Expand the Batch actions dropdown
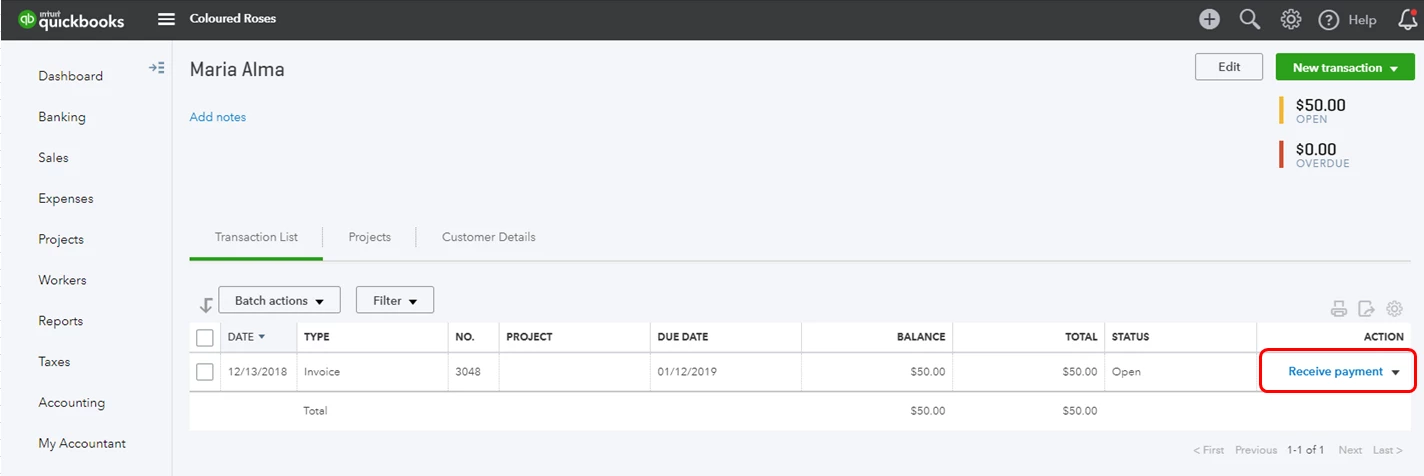1424x476 pixels. (x=279, y=300)
